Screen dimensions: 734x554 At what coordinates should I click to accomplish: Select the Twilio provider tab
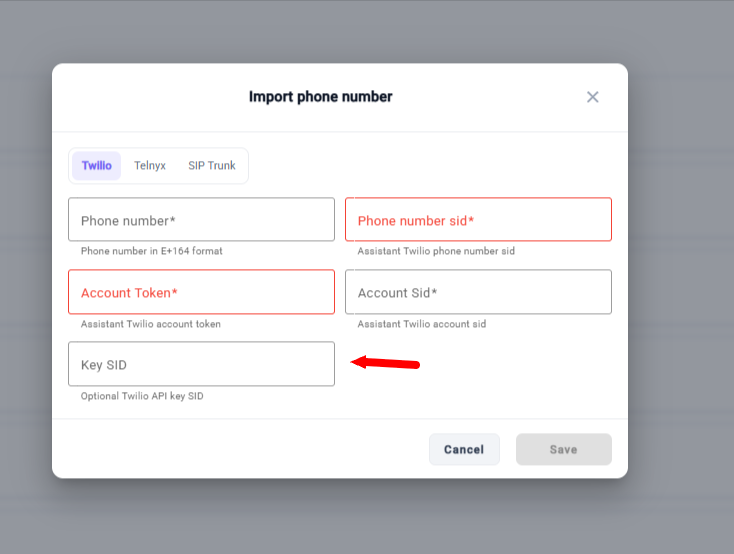pos(96,166)
